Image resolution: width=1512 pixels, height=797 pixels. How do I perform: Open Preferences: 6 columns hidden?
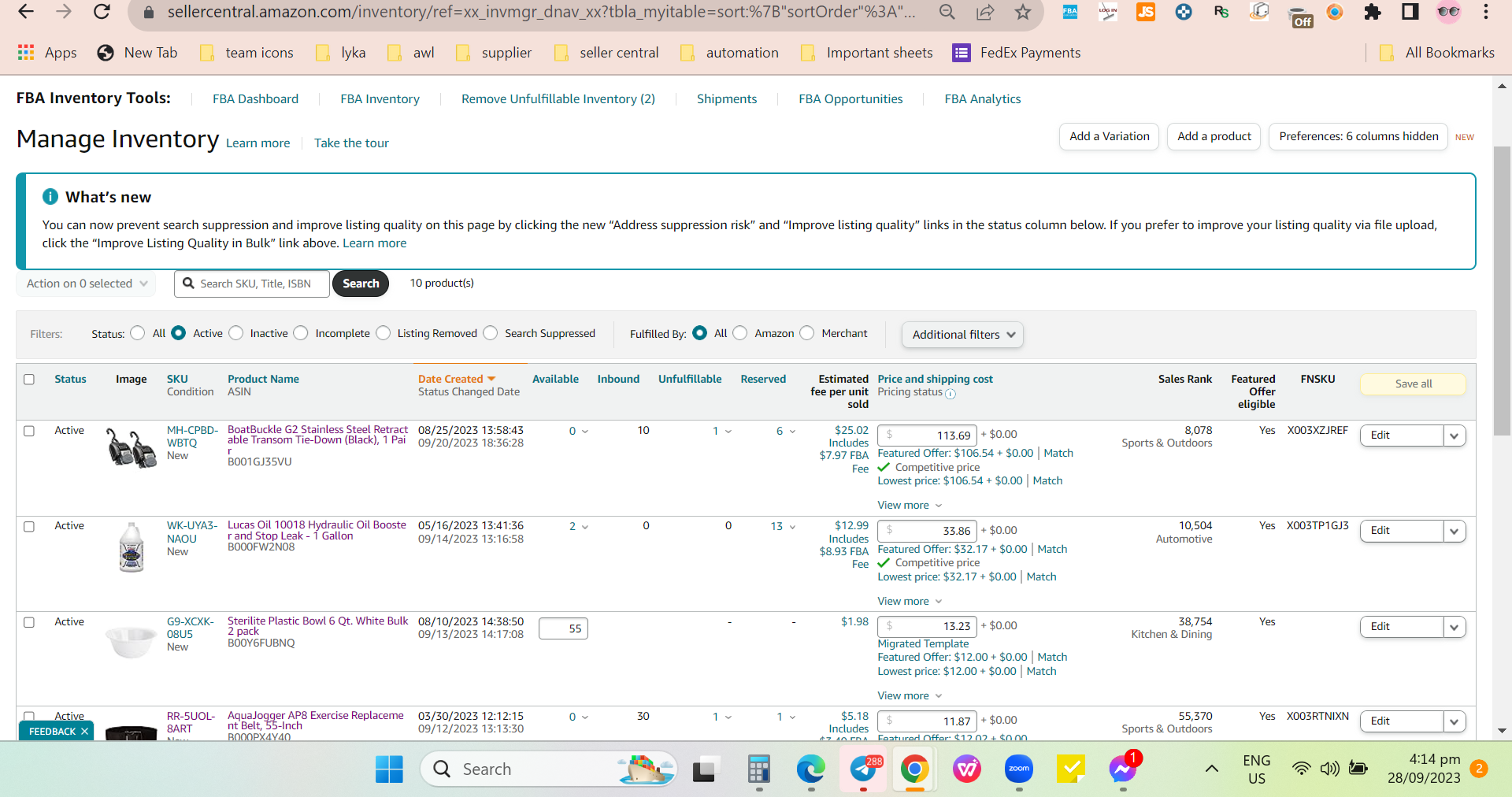(1358, 136)
